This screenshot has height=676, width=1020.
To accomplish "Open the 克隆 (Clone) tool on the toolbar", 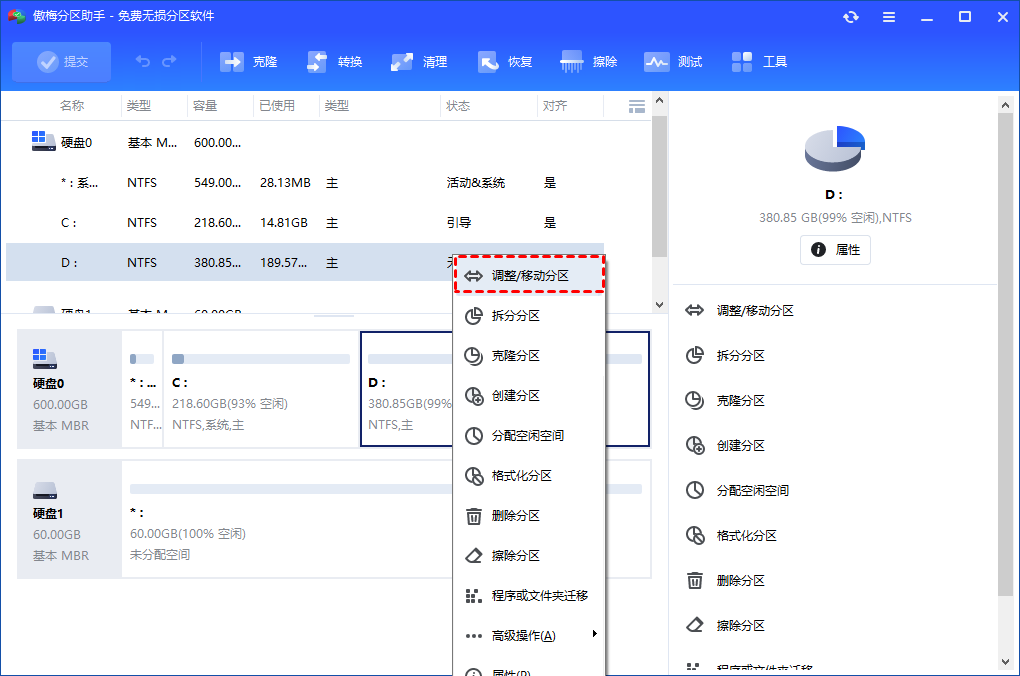I will pyautogui.click(x=248, y=61).
